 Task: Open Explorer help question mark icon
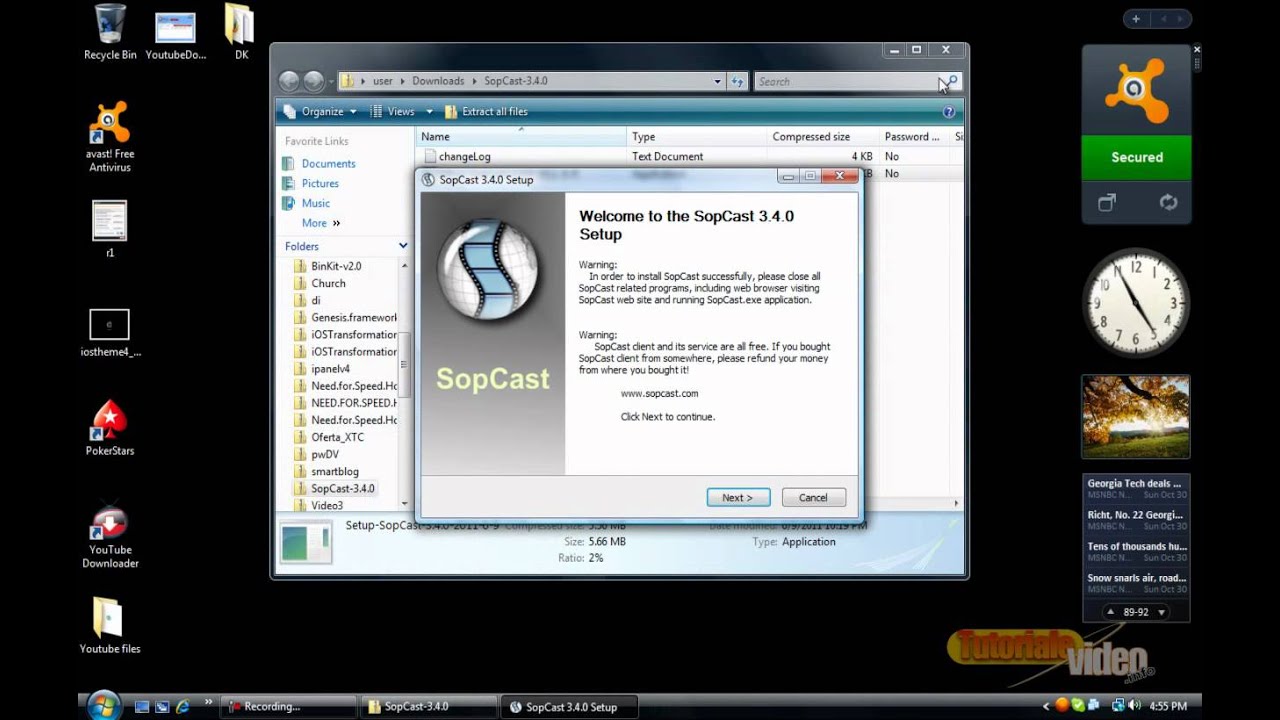(948, 112)
